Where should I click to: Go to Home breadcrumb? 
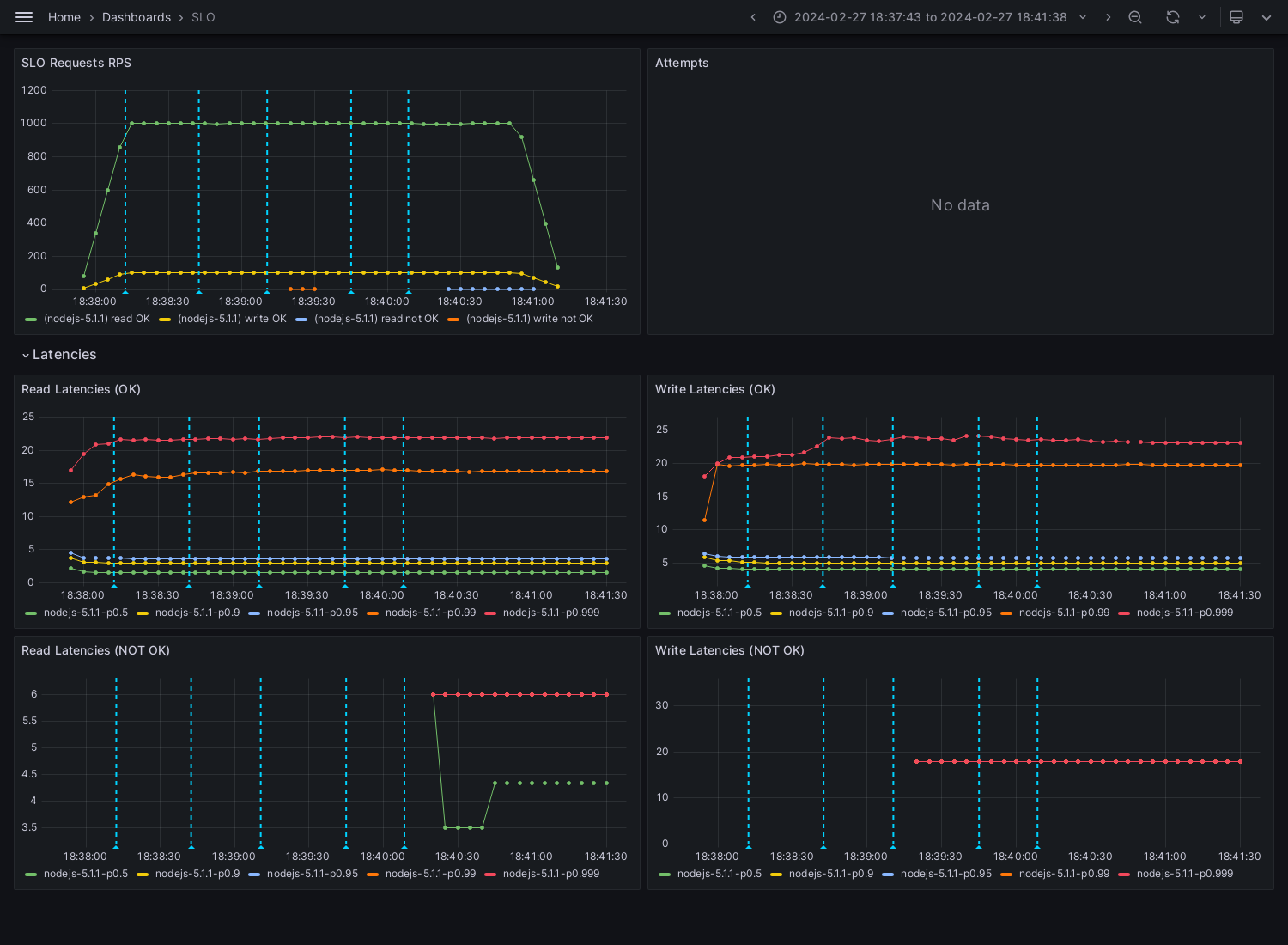64,17
